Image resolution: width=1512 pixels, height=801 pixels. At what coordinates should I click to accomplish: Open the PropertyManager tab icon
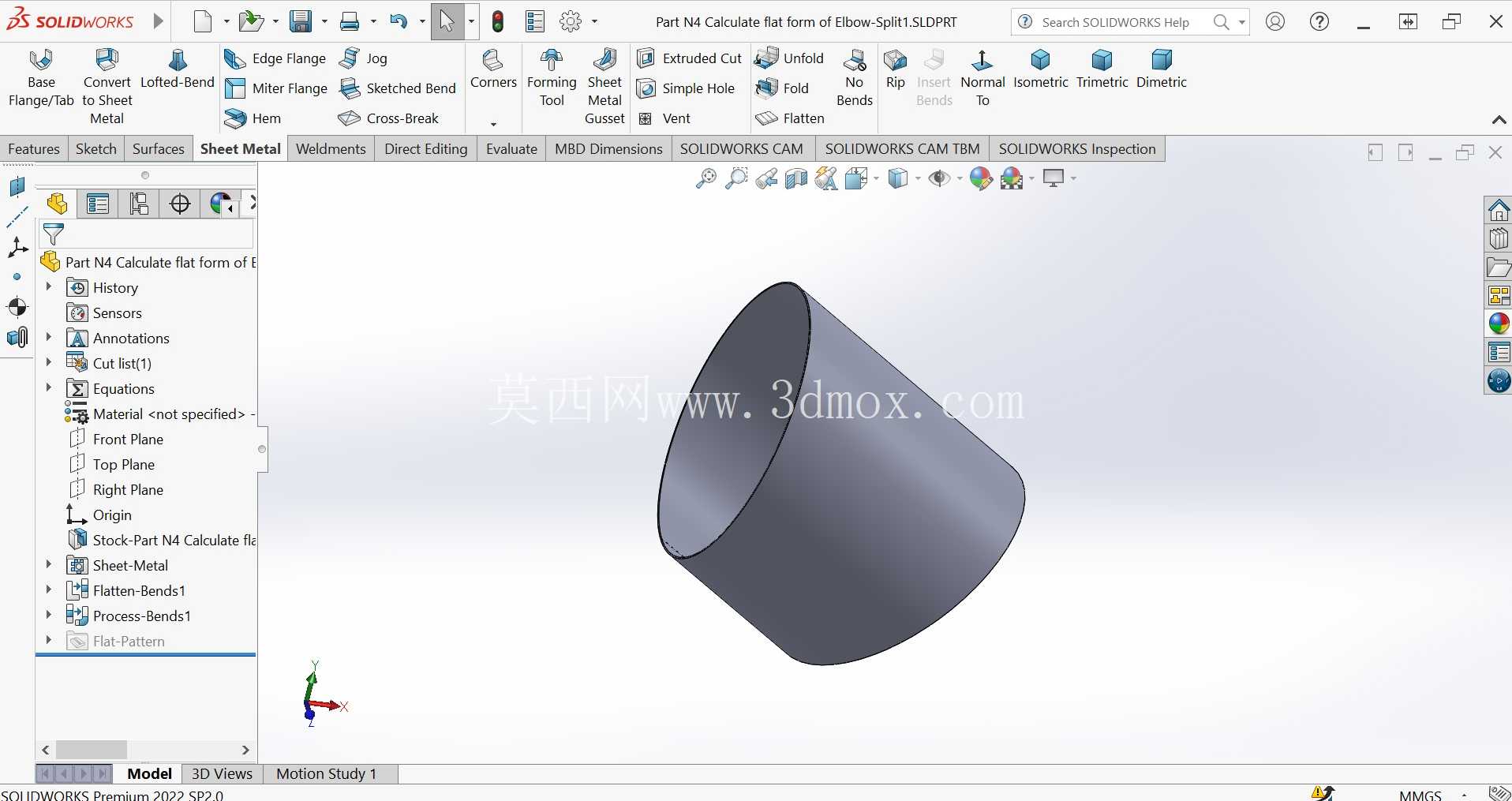coord(98,204)
